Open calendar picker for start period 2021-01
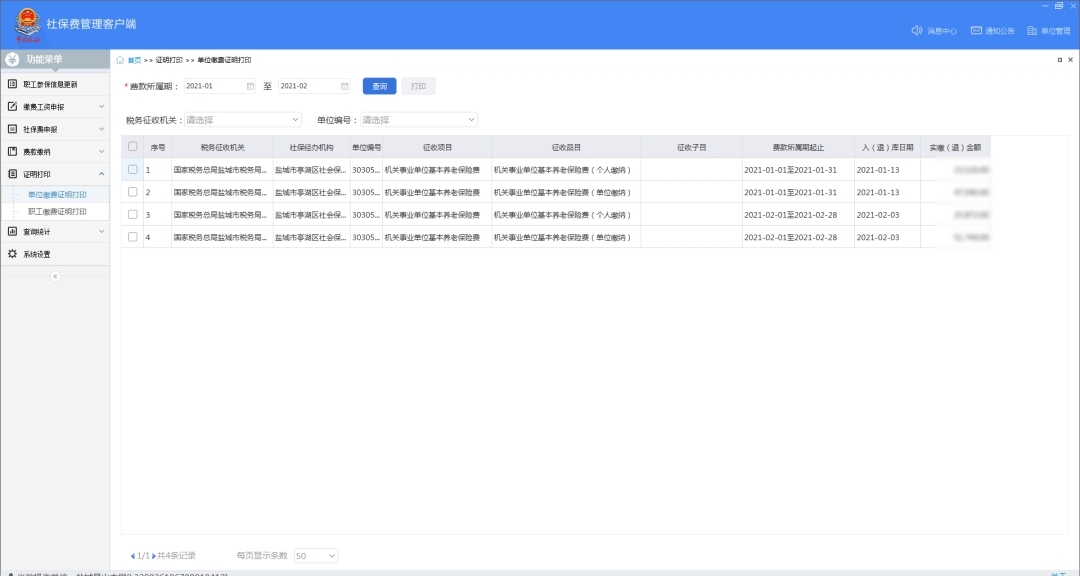1080x576 pixels. click(x=250, y=86)
